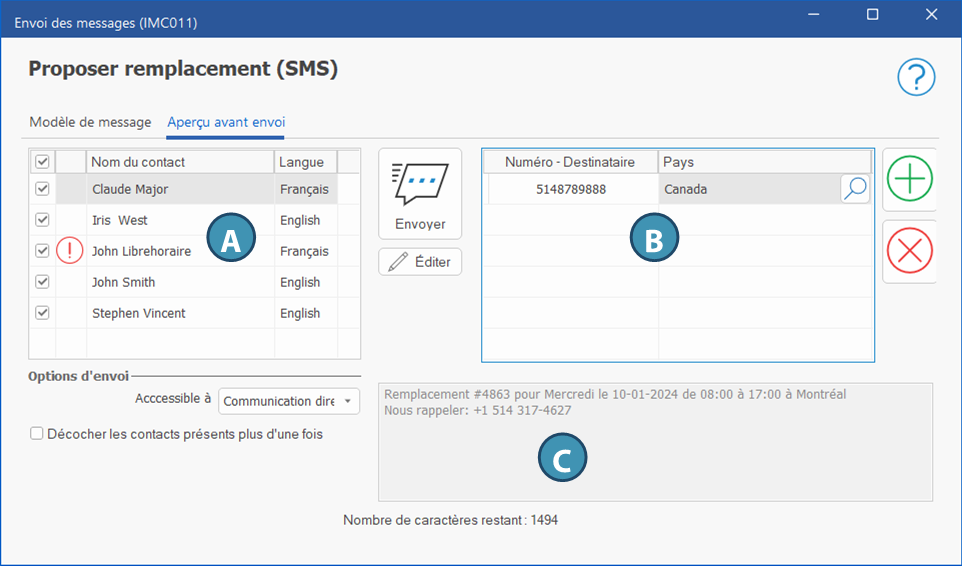Viewport: 962px width, 566px height.
Task: Click the Pays column header
Action: pyautogui.click(x=764, y=162)
